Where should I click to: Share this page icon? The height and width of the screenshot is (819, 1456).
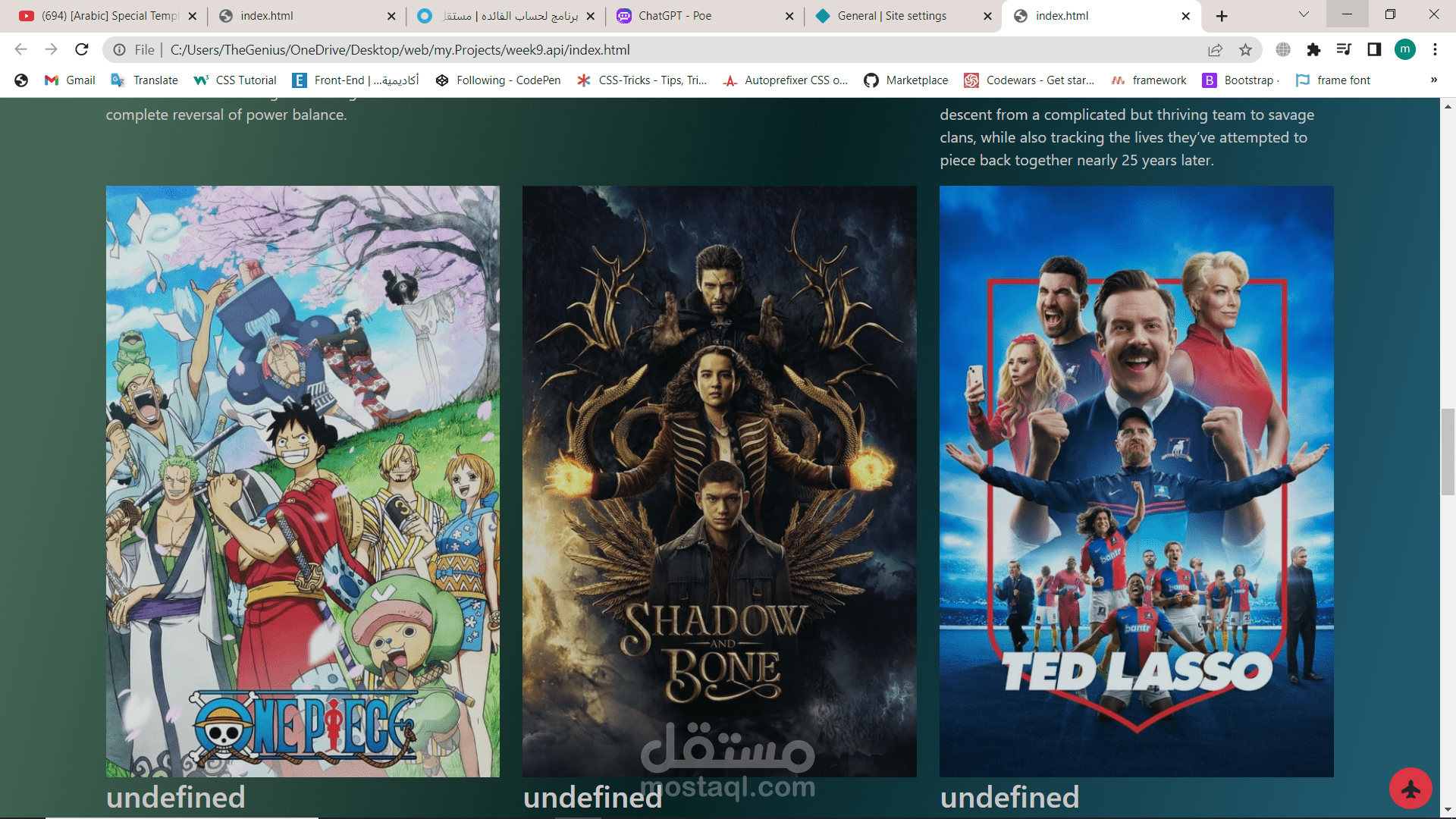point(1215,49)
